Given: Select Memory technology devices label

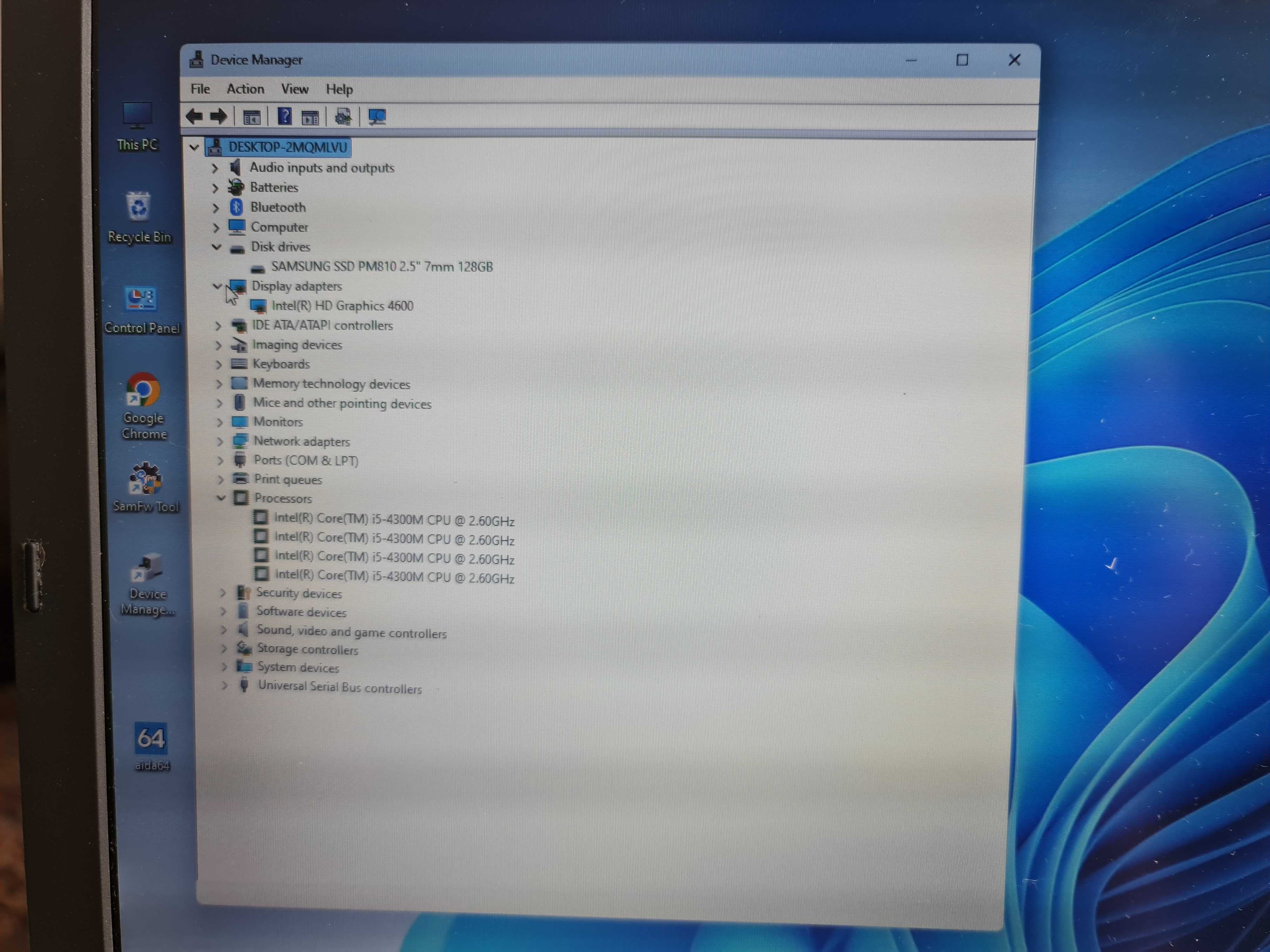Looking at the screenshot, I should point(332,384).
